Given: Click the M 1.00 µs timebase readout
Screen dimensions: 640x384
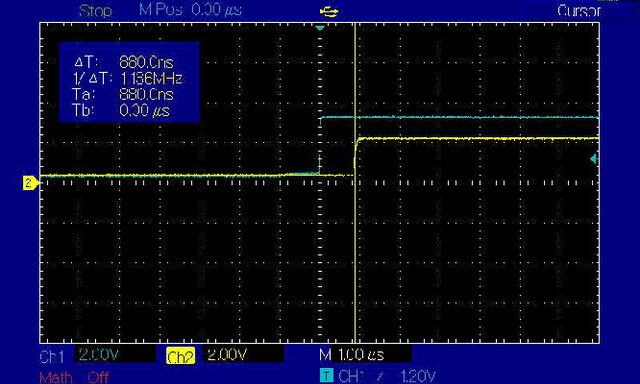Looking at the screenshot, I should (x=351, y=355).
